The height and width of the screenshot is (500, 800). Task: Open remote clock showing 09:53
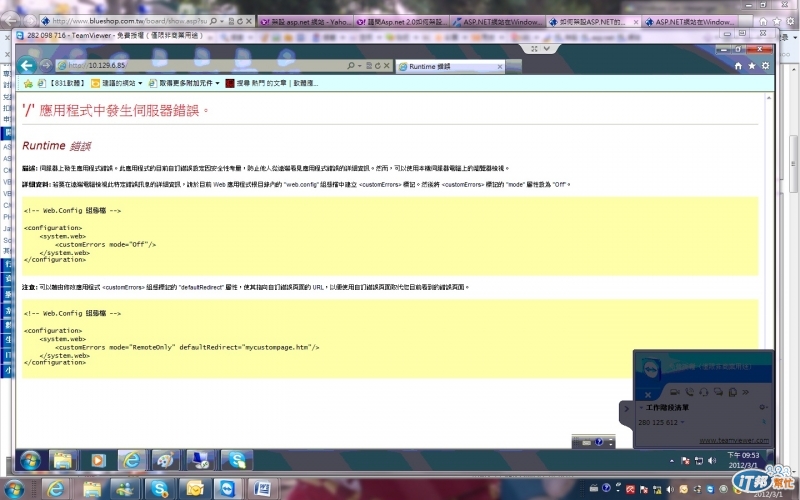[x=743, y=460]
